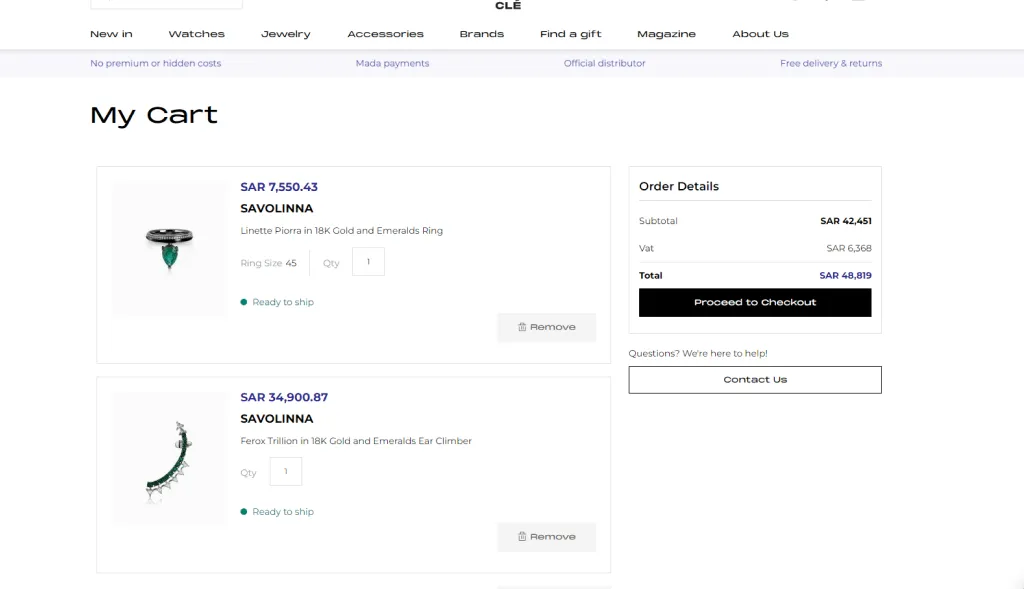Open Linette Piorra ring product title link
The height and width of the screenshot is (589, 1024).
[341, 231]
